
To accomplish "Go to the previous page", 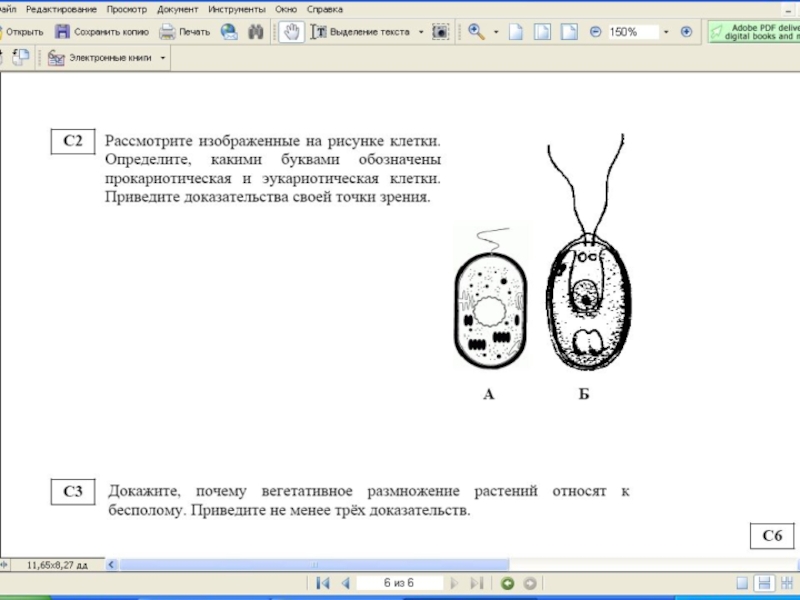I will [345, 583].
